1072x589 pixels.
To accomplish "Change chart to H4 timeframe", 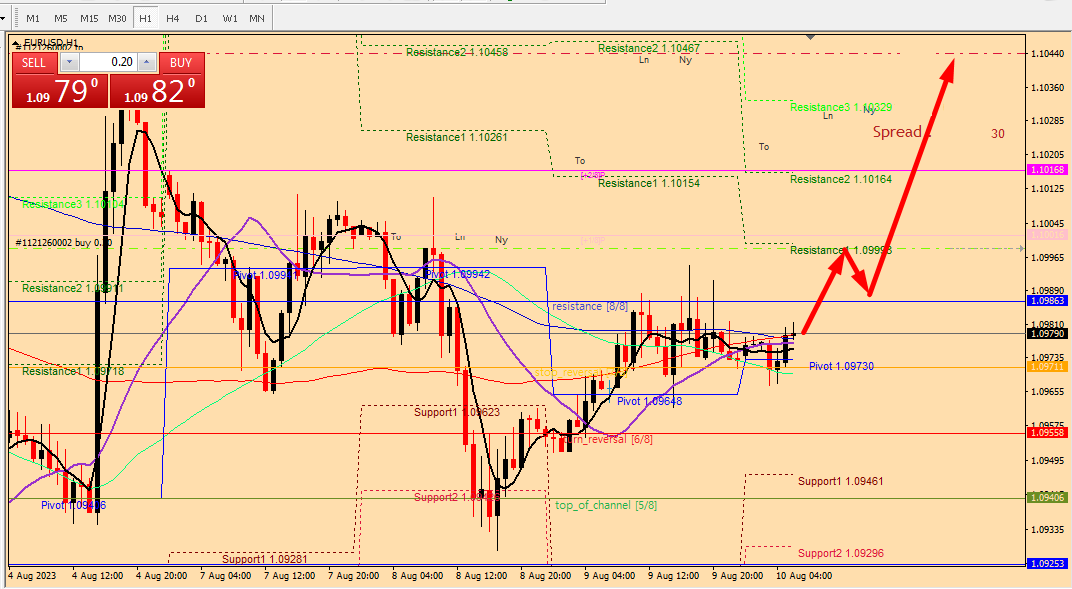I will (173, 18).
